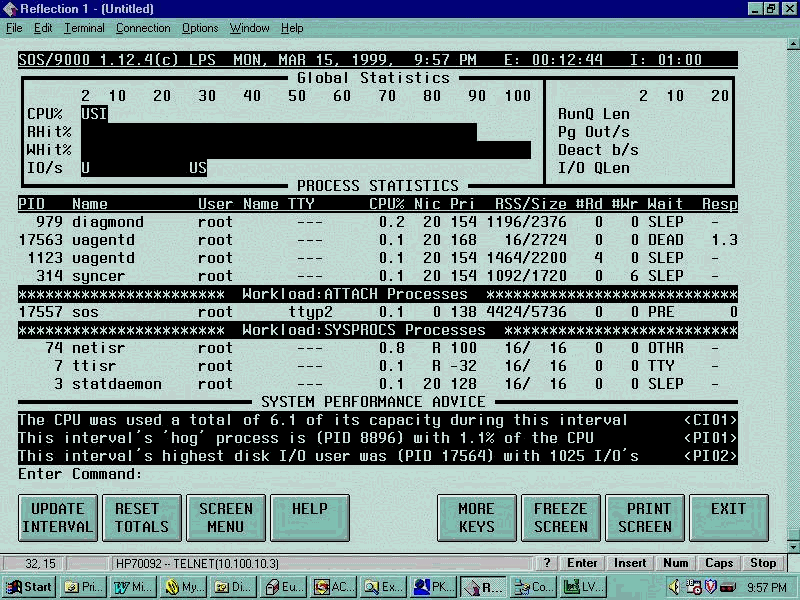The width and height of the screenshot is (800, 600).
Task: Open the PK taskbar application
Action: (x=434, y=587)
